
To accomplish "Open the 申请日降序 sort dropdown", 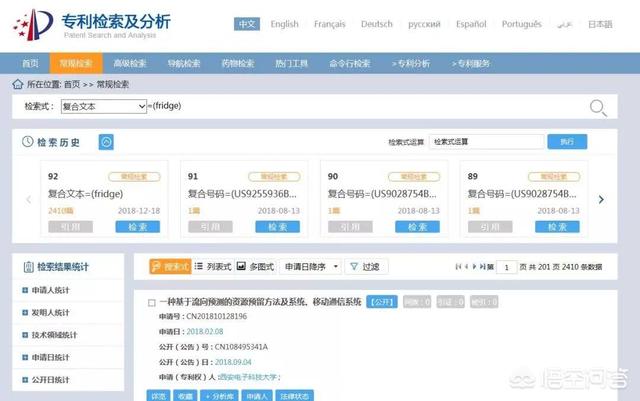I will (x=310, y=267).
